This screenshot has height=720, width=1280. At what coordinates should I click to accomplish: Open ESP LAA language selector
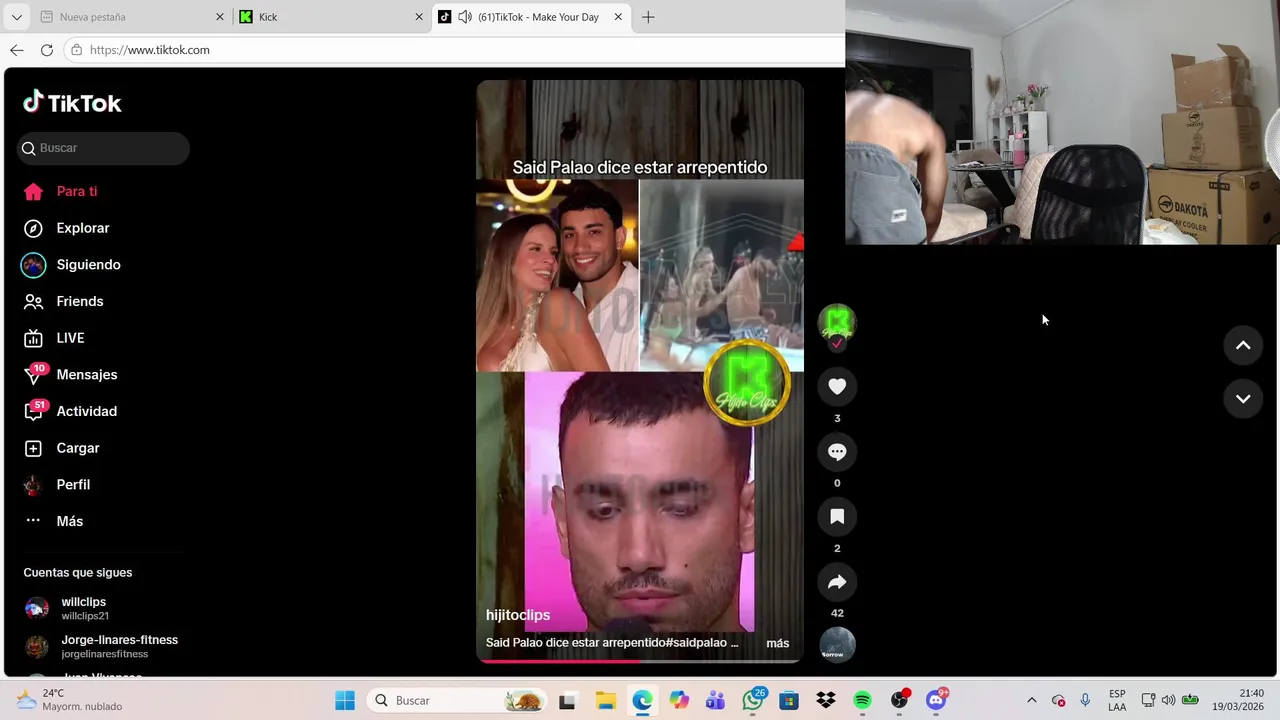click(x=1117, y=700)
